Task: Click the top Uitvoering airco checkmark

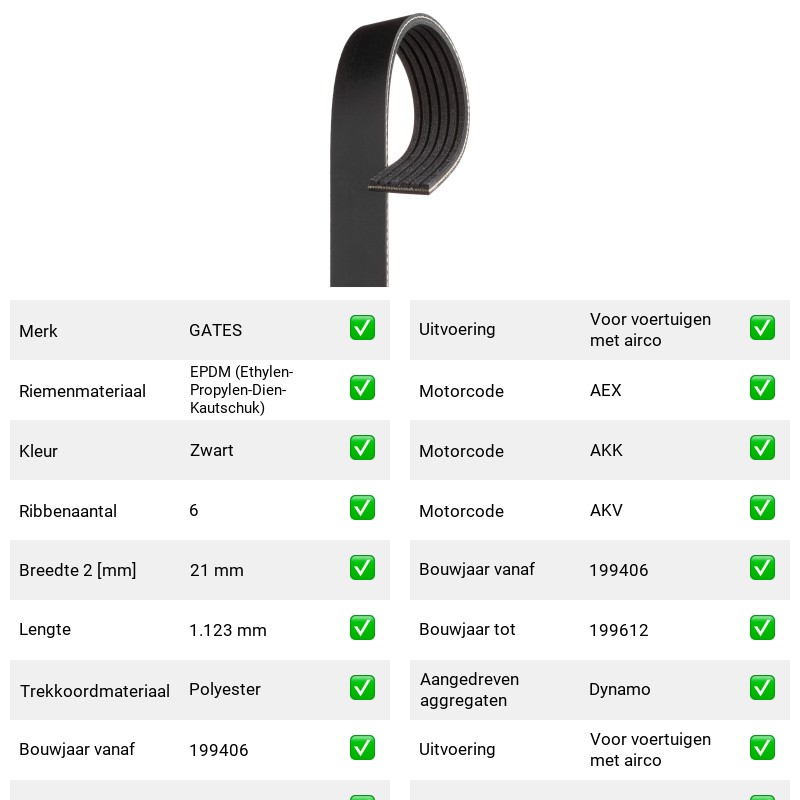Action: pos(762,328)
